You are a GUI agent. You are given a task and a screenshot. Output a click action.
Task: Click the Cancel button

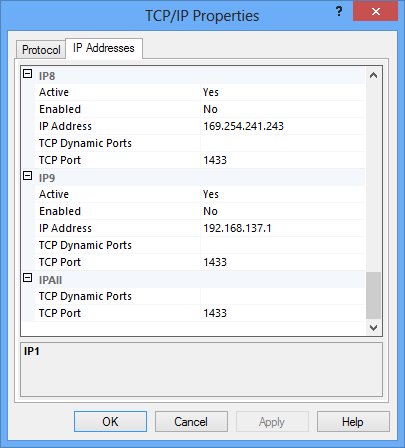coord(191,422)
